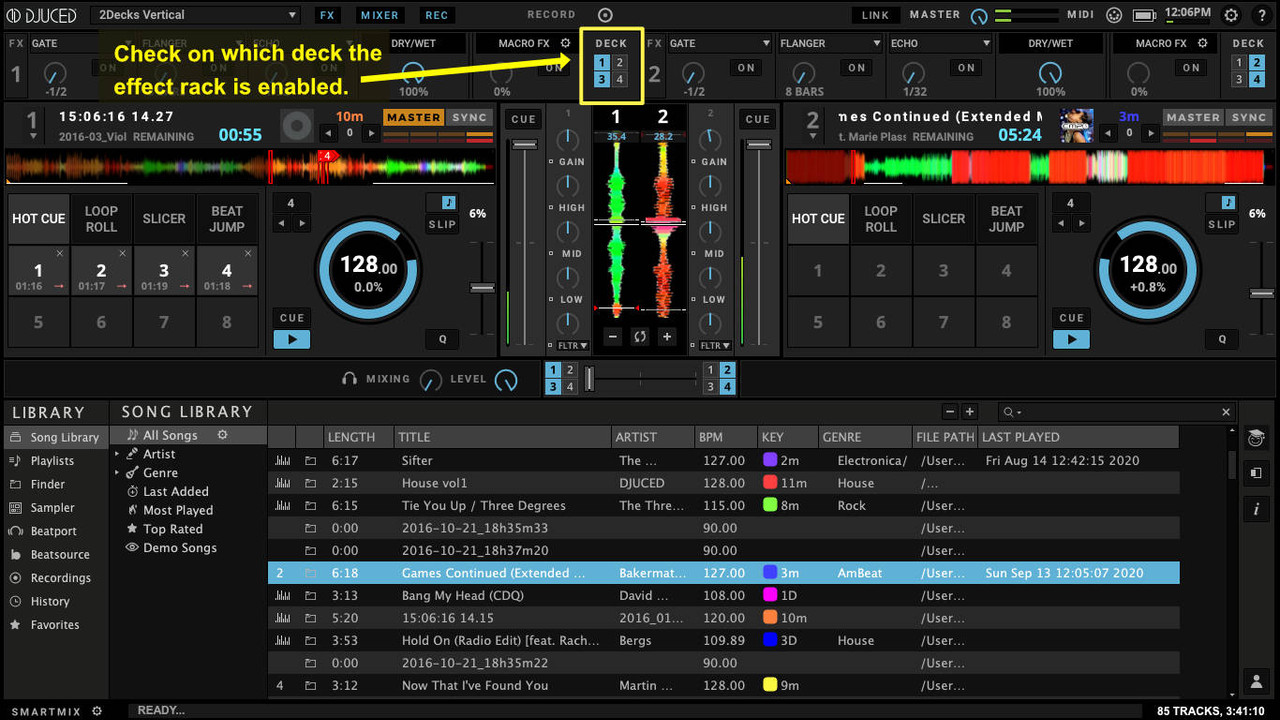Open the 2Decks Vertical layout dropdown

195,15
